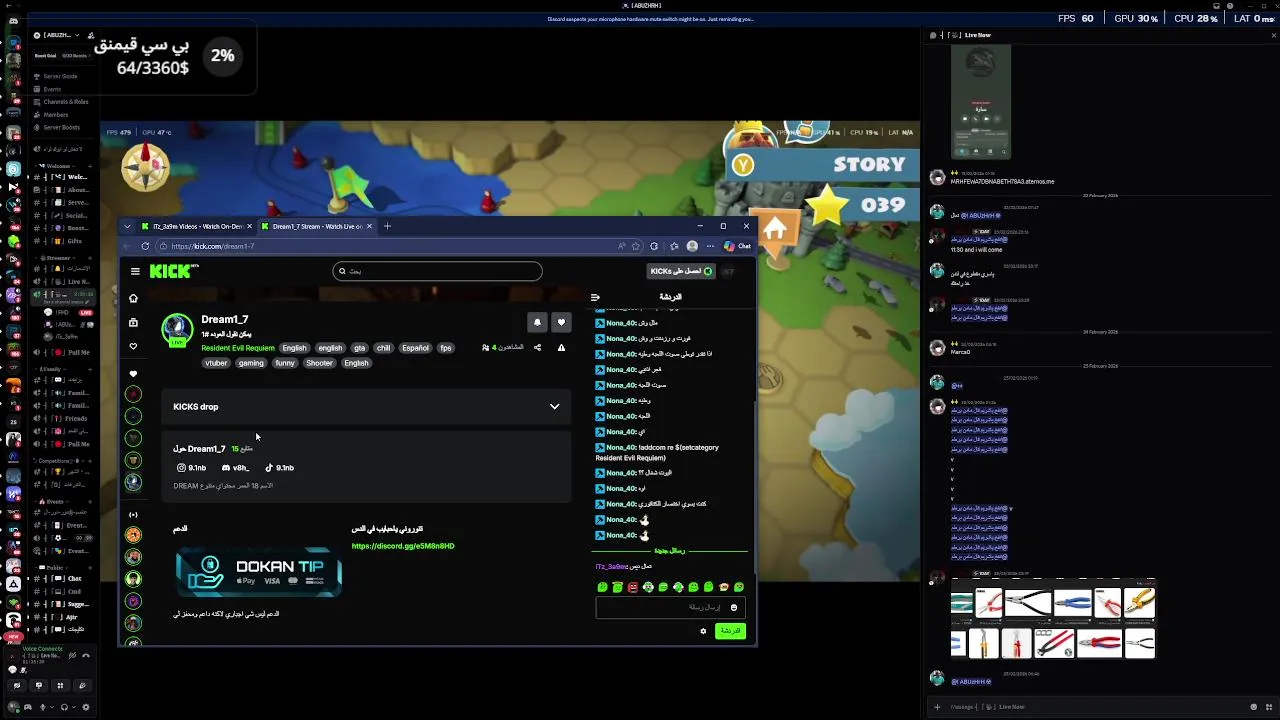
Task: Open the browser profile icon
Action: (692, 246)
